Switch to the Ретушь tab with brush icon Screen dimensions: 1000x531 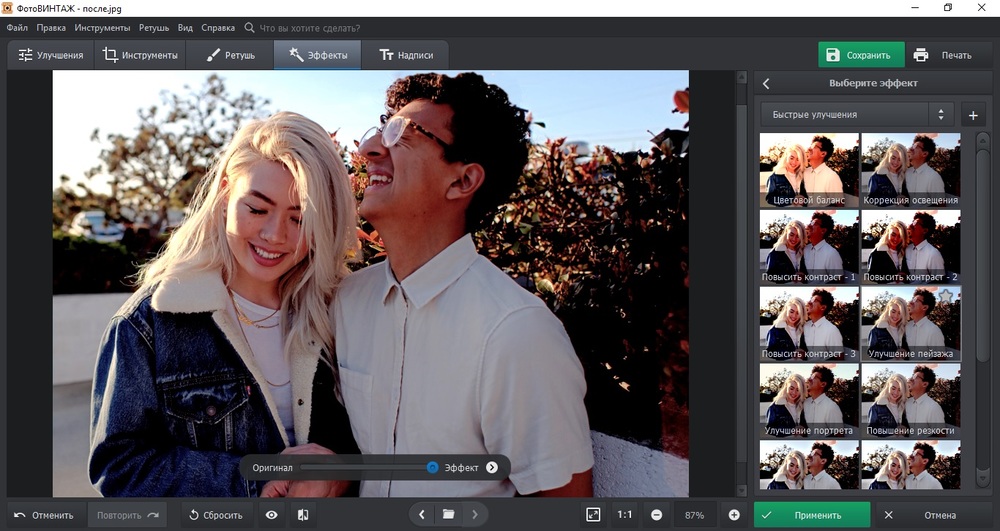click(x=230, y=55)
